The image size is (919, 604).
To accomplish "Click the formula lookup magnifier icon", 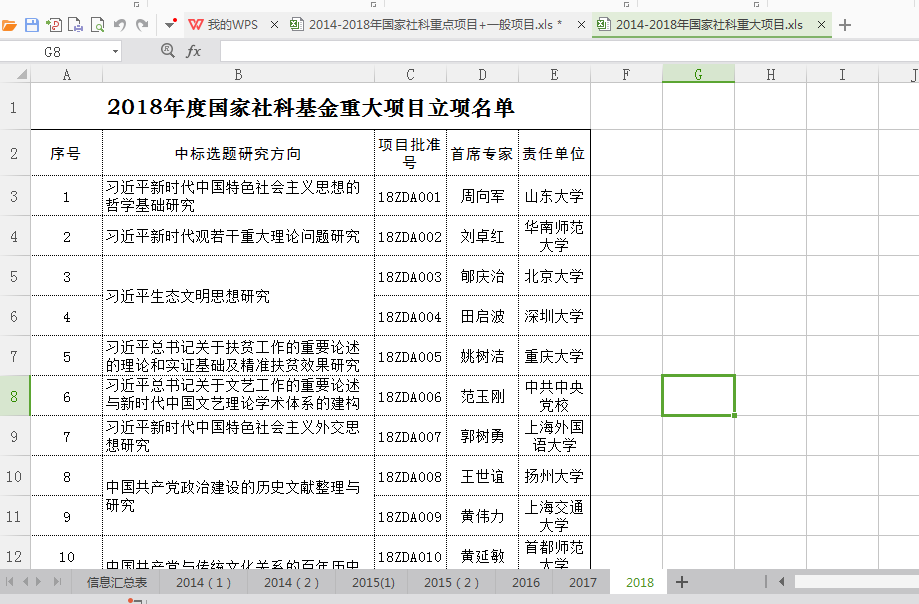I will click(168, 51).
